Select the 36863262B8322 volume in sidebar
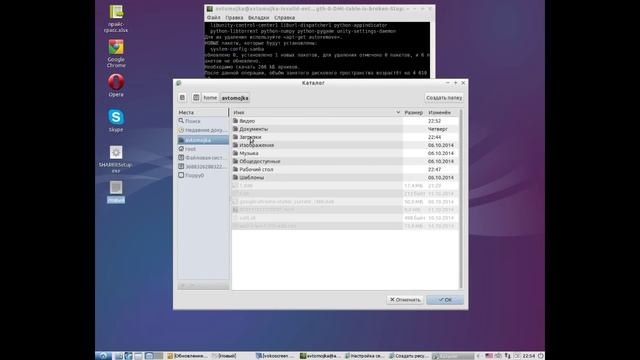Screen dimensions: 640x360 click(203, 167)
